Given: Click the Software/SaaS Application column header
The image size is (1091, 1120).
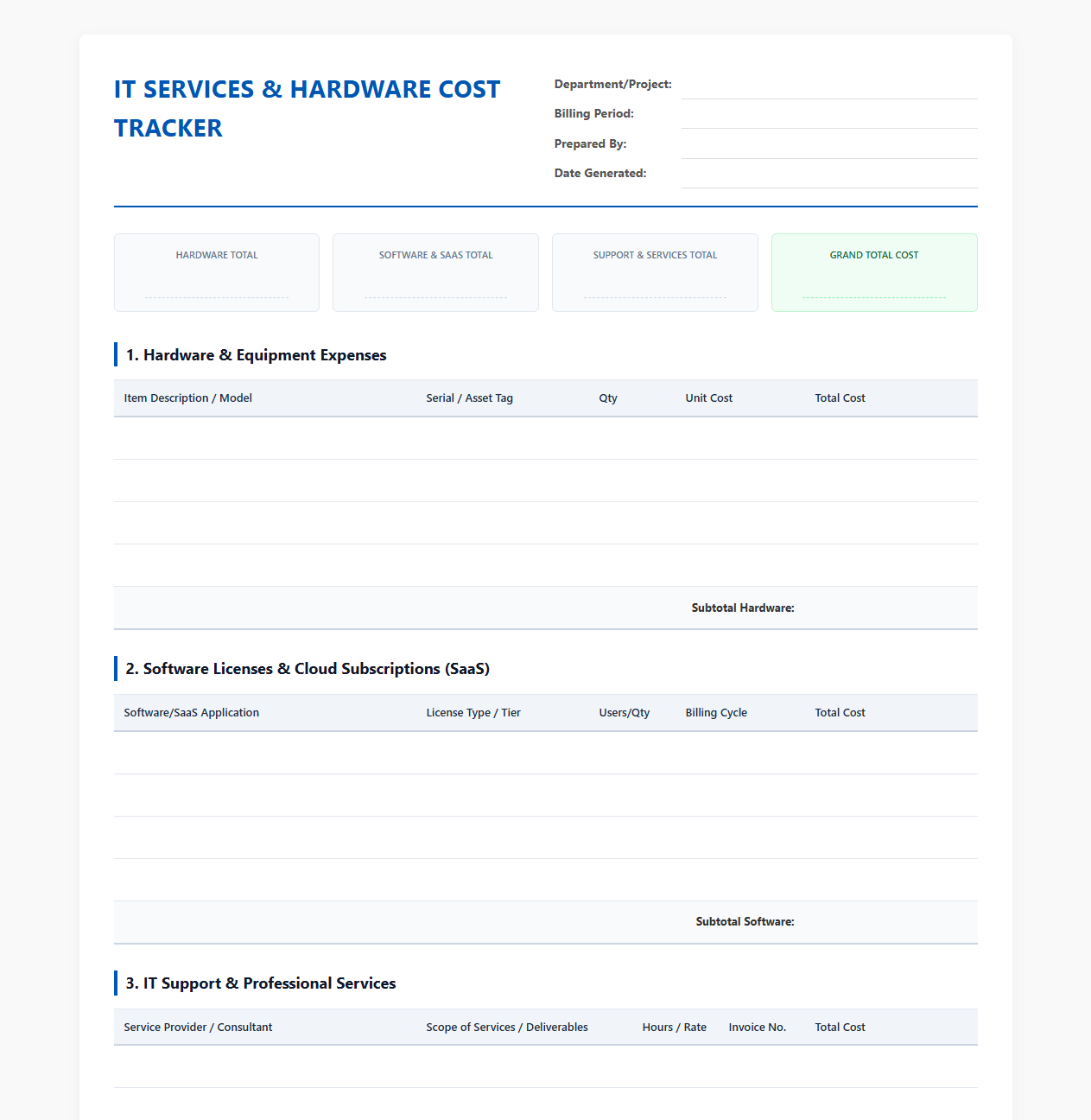Looking at the screenshot, I should pyautogui.click(x=191, y=713).
